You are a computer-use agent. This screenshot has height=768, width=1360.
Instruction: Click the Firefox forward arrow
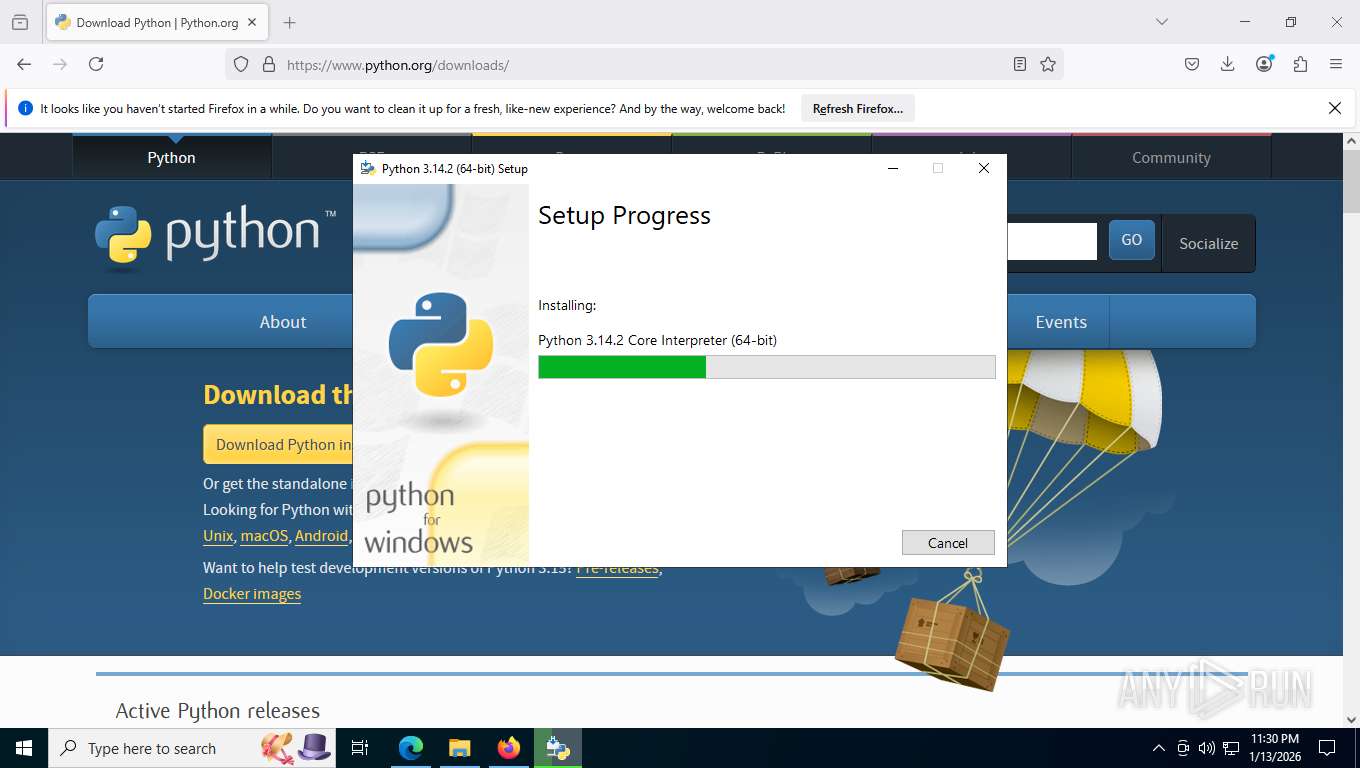[60, 64]
